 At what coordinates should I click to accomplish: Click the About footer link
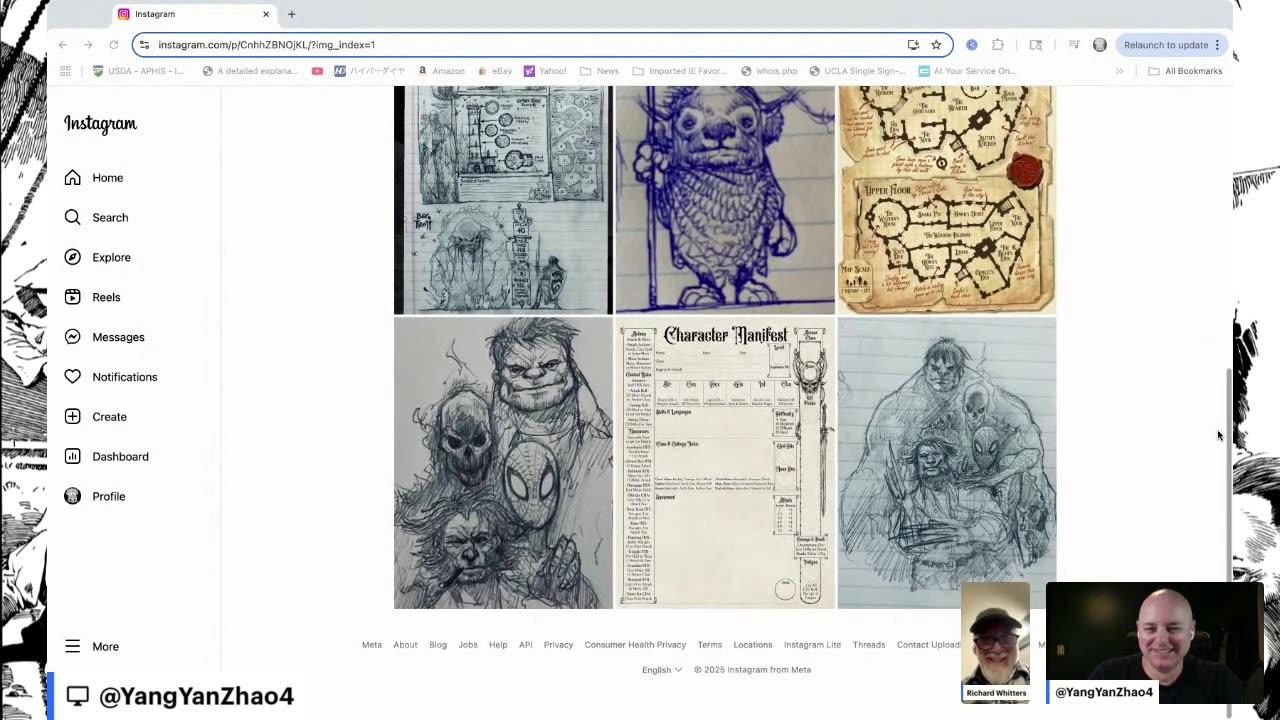click(x=405, y=645)
